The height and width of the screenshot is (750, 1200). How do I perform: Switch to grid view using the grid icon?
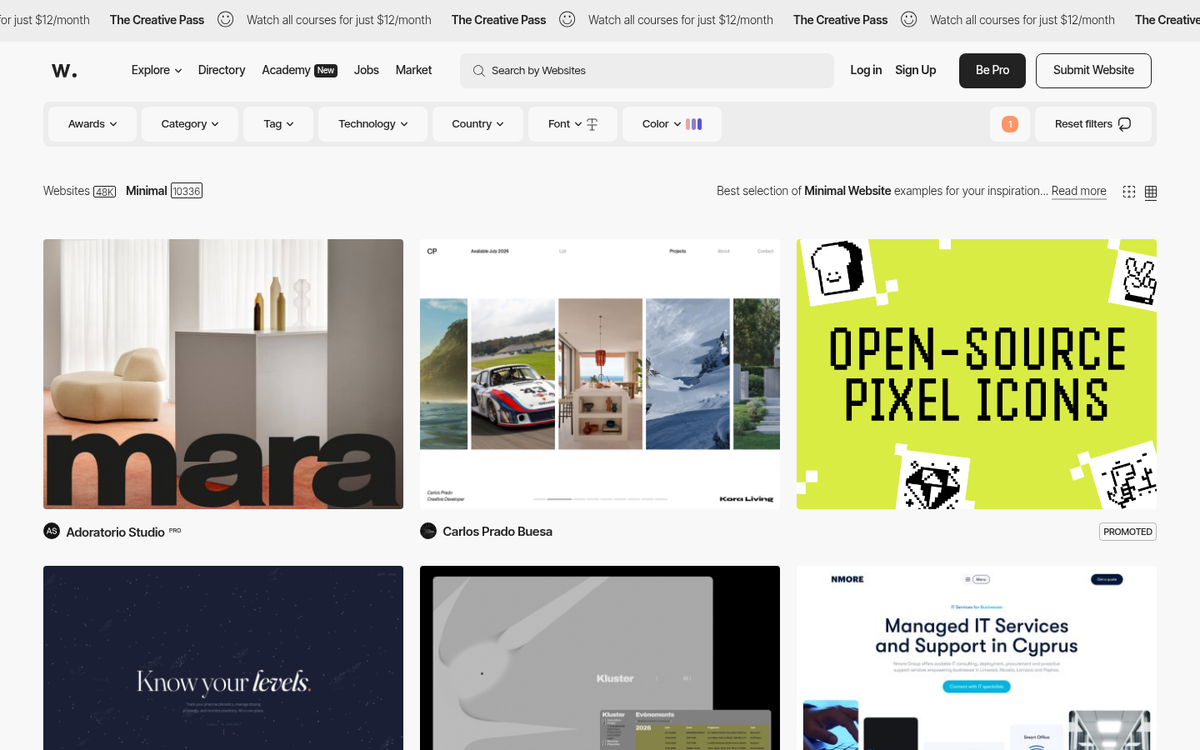tap(1150, 191)
